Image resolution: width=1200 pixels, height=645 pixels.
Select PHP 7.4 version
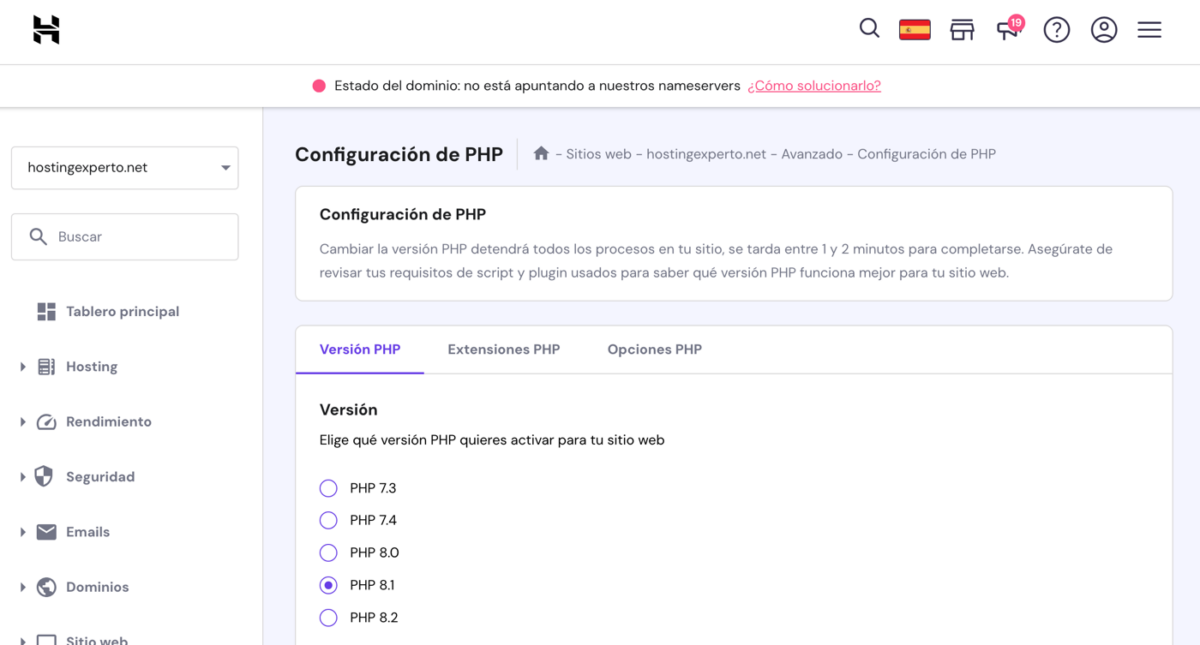pos(328,520)
